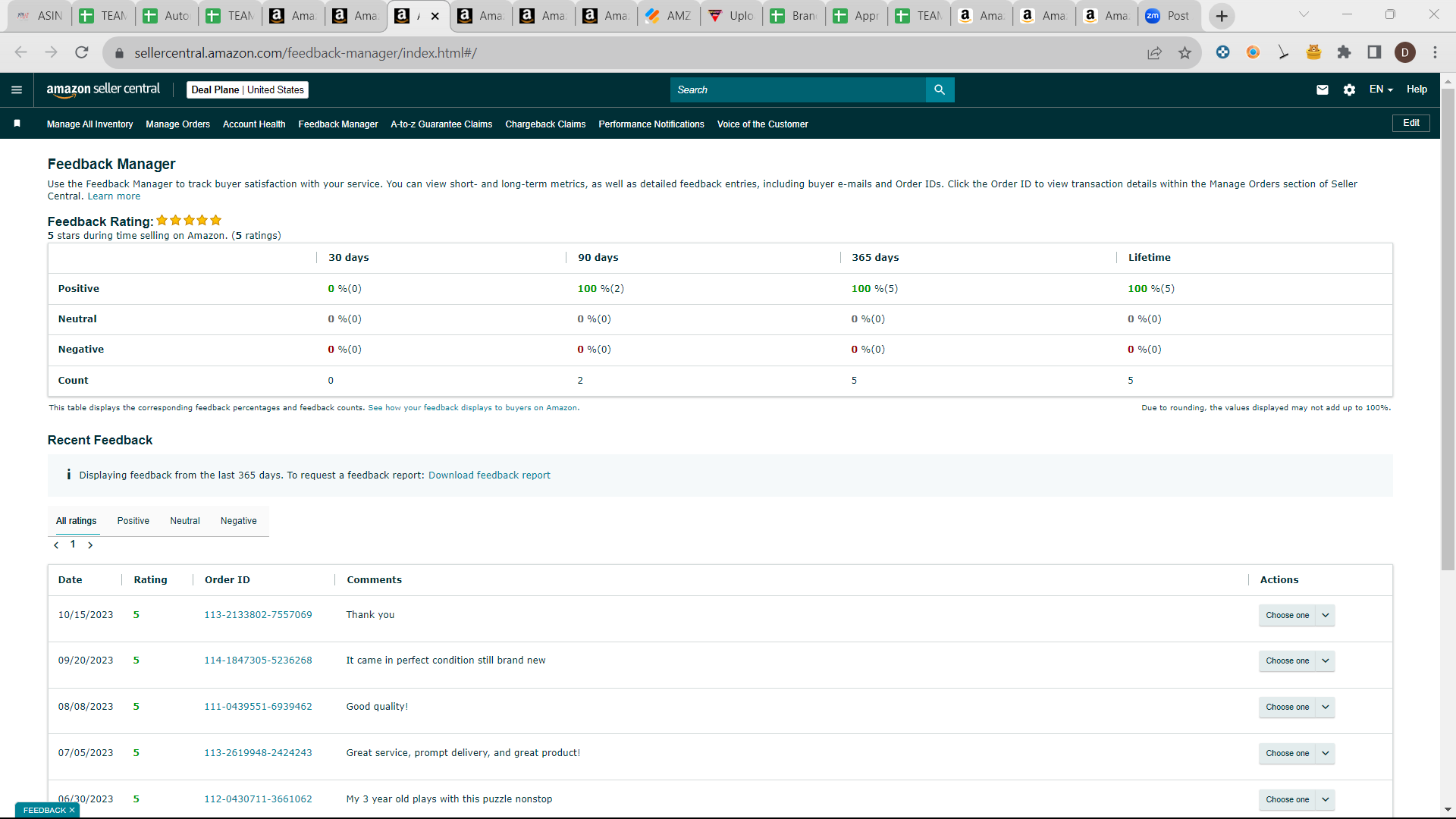Go to previous feedback page arrow
Image resolution: width=1456 pixels, height=819 pixels.
click(x=56, y=545)
